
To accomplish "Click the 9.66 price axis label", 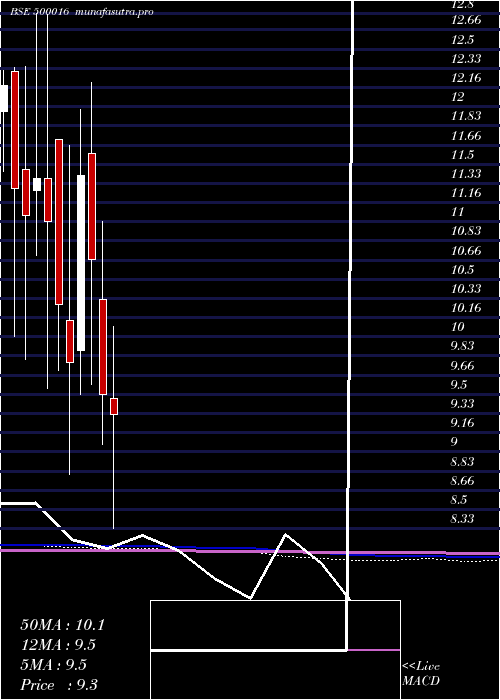I will 462,366.
